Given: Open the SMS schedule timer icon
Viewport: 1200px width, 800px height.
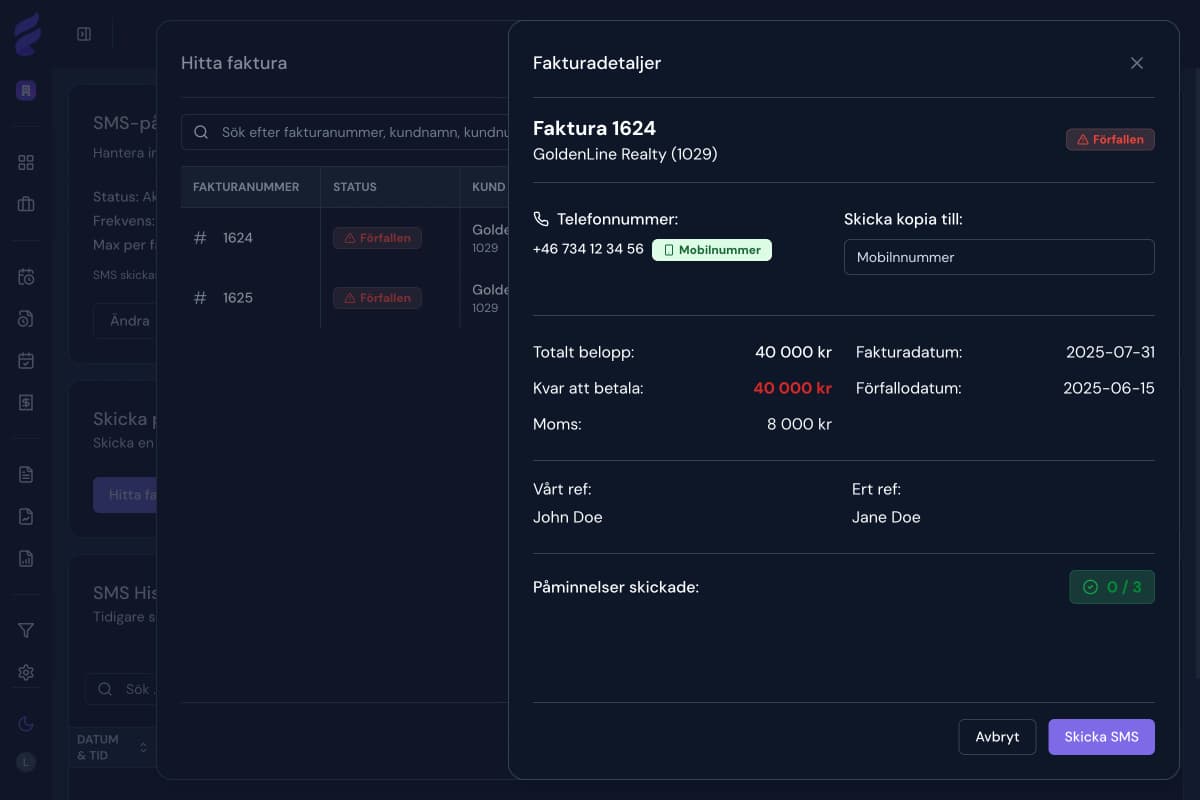Looking at the screenshot, I should coord(26,277).
